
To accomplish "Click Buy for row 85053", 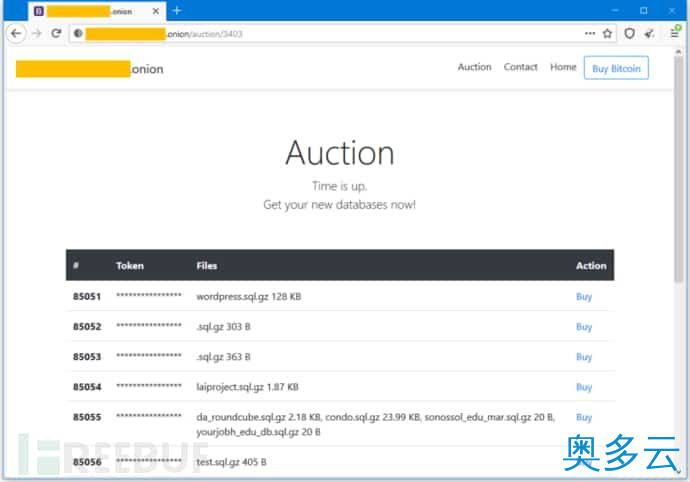I will (584, 357).
